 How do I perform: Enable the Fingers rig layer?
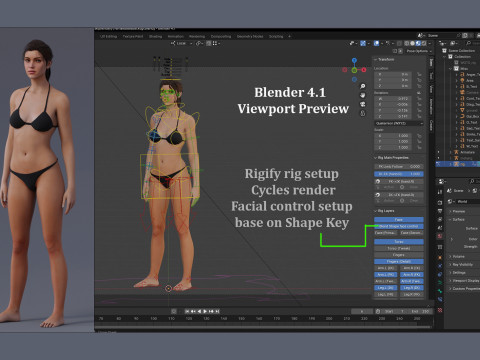pos(399,255)
